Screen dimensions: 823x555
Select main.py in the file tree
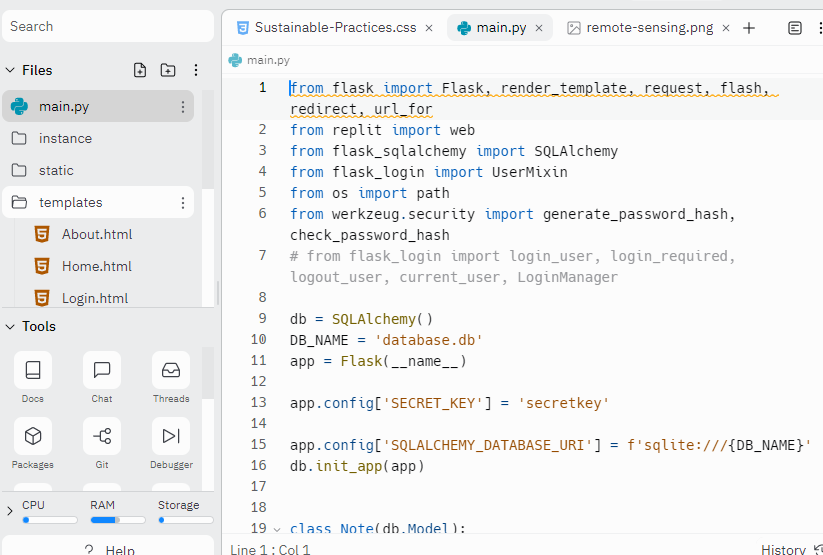[98, 107]
